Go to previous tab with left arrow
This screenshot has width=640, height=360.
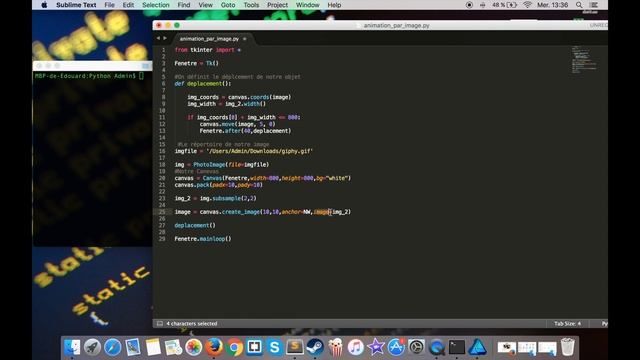158,38
